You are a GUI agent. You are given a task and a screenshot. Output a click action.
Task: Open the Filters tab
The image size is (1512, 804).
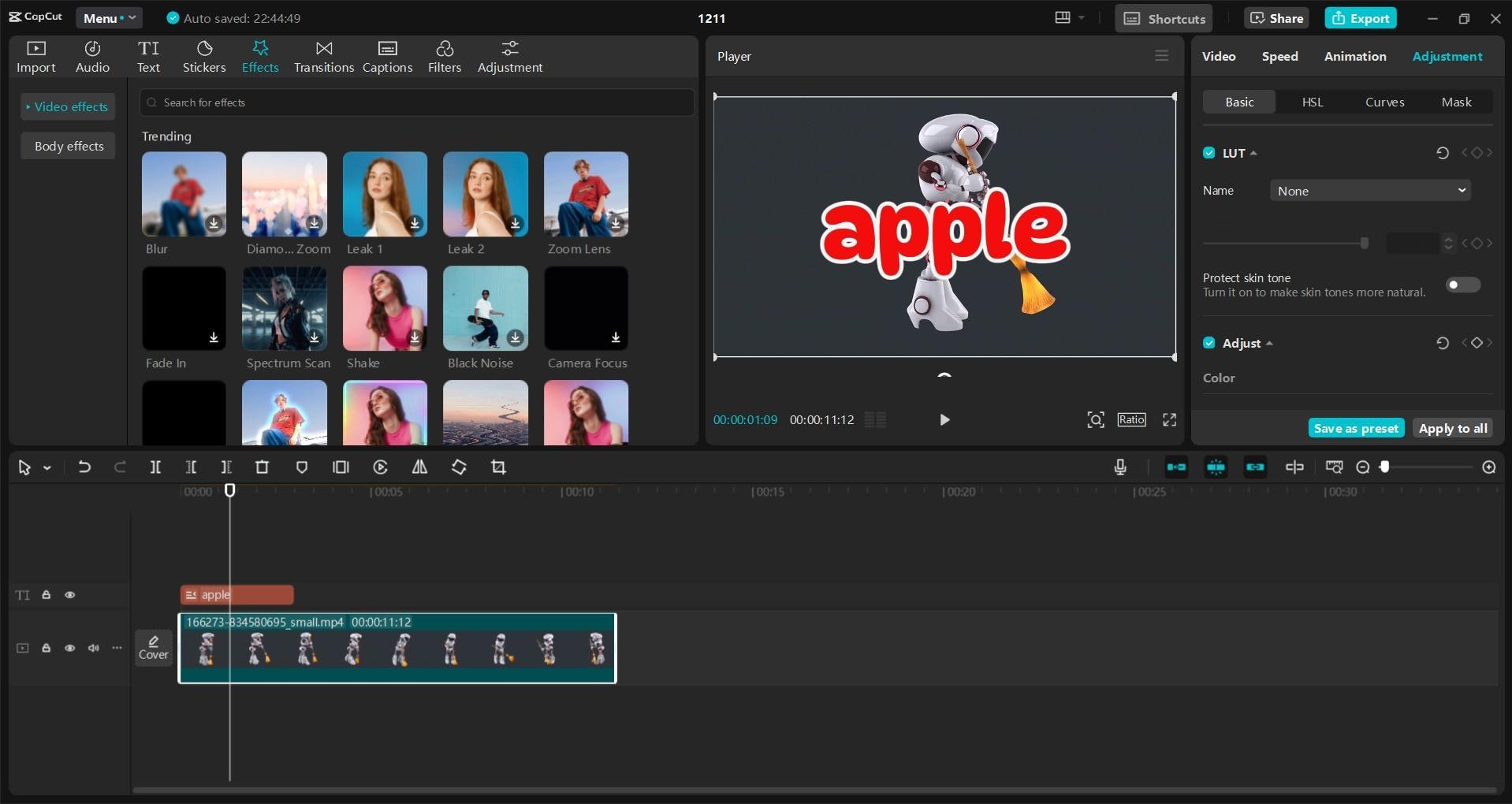point(445,57)
